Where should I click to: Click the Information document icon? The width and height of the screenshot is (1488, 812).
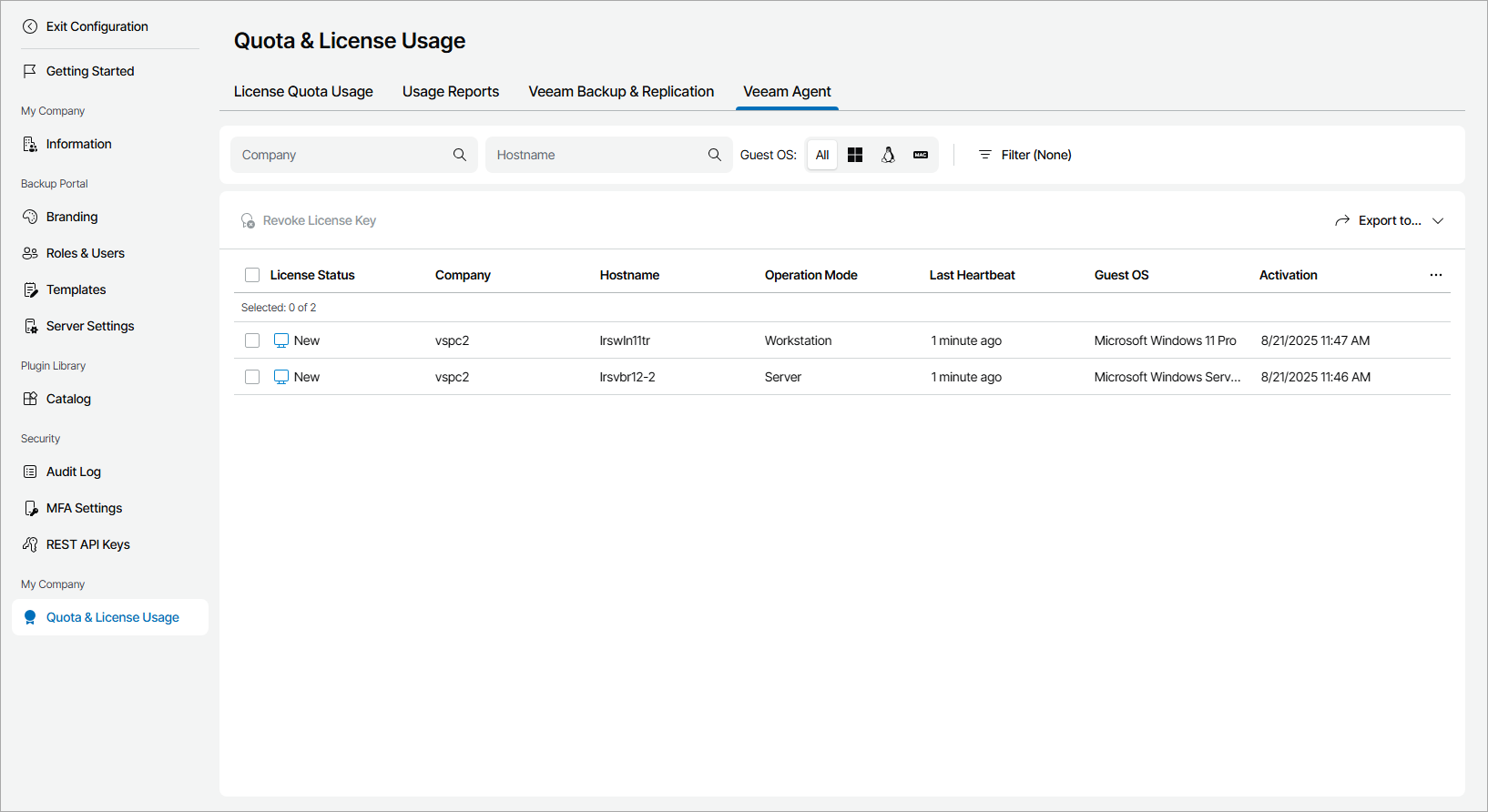point(30,144)
